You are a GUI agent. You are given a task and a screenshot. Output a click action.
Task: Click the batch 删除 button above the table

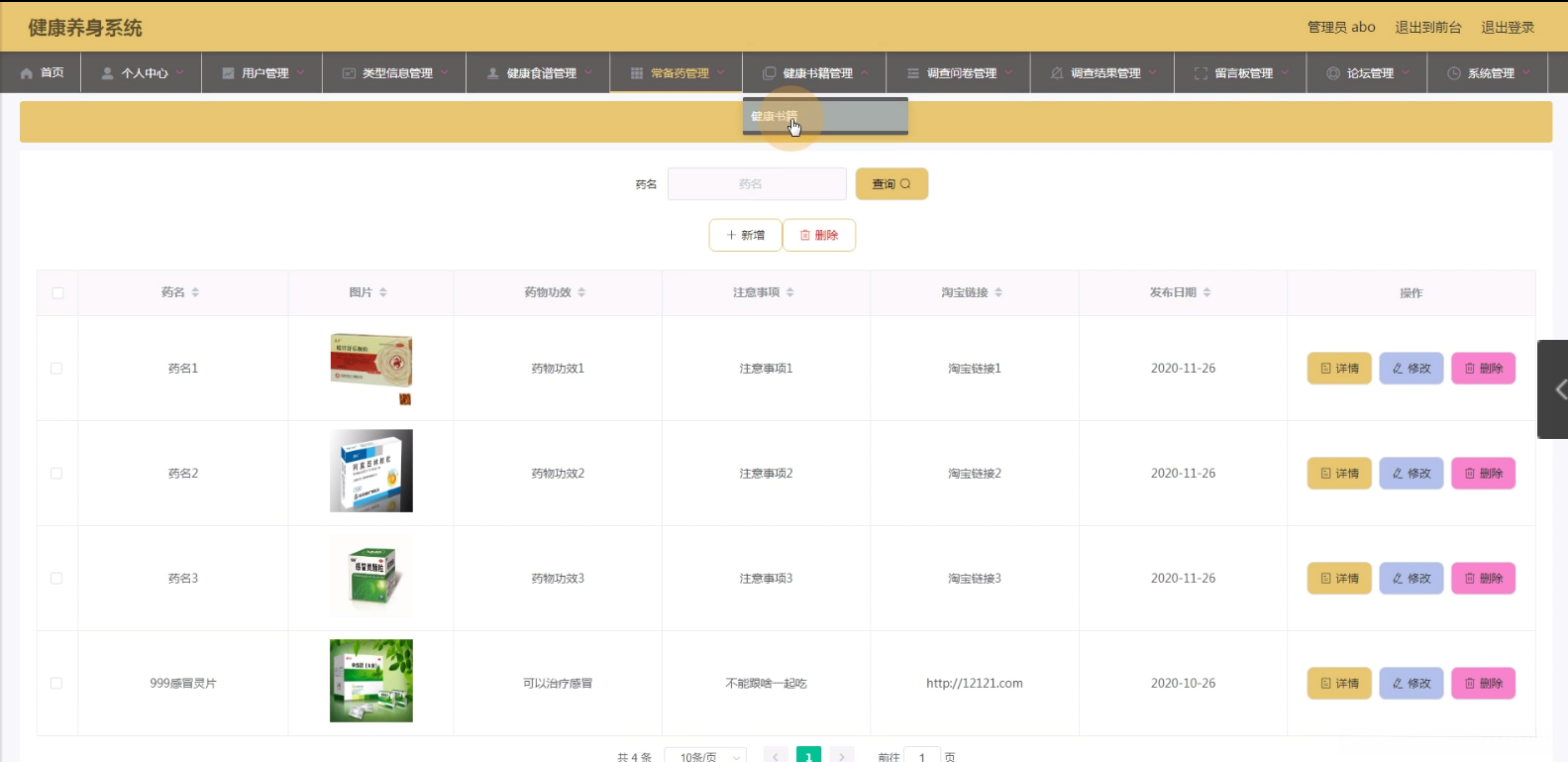[x=819, y=235]
